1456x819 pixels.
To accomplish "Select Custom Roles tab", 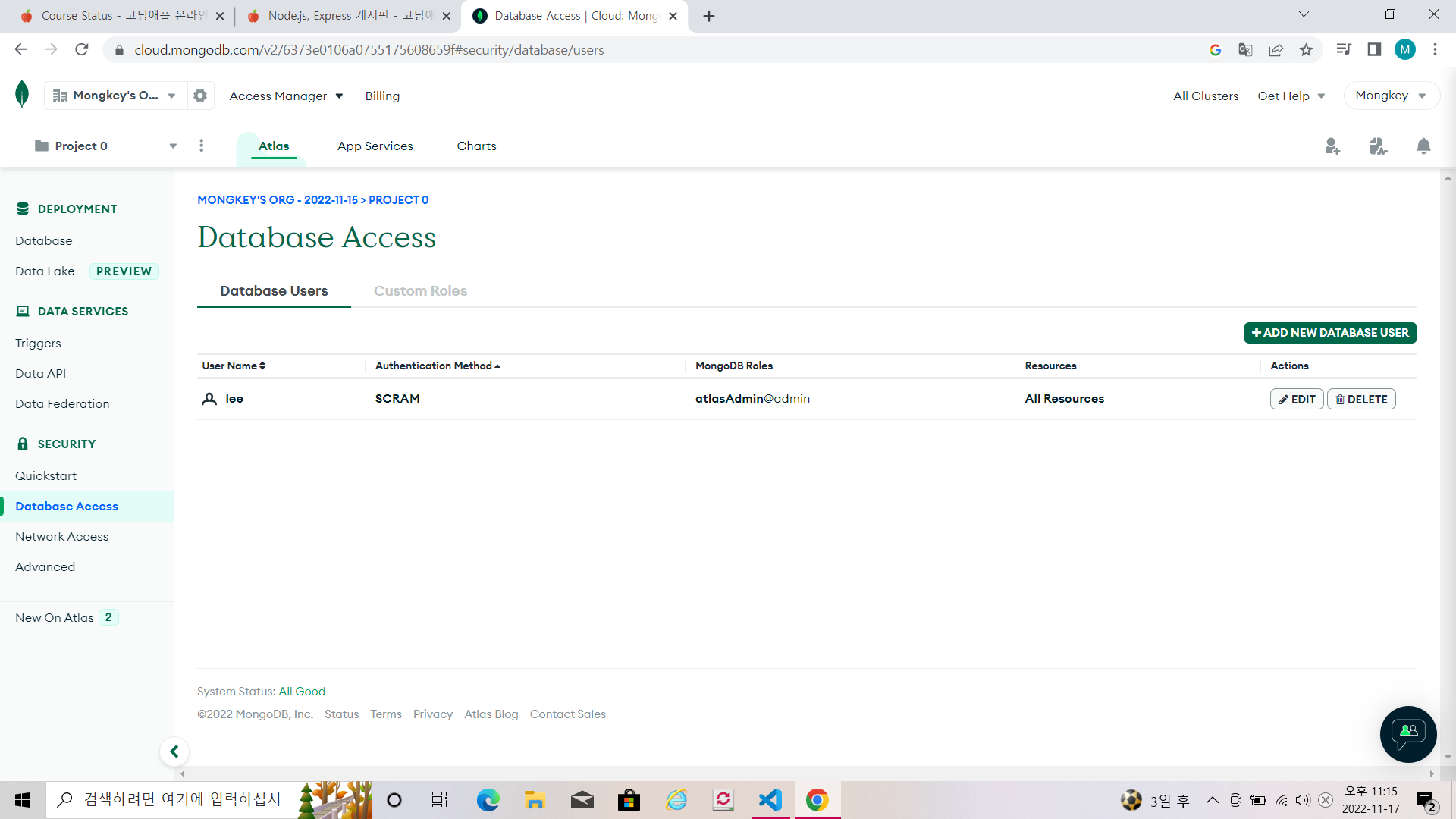I will pos(420,291).
